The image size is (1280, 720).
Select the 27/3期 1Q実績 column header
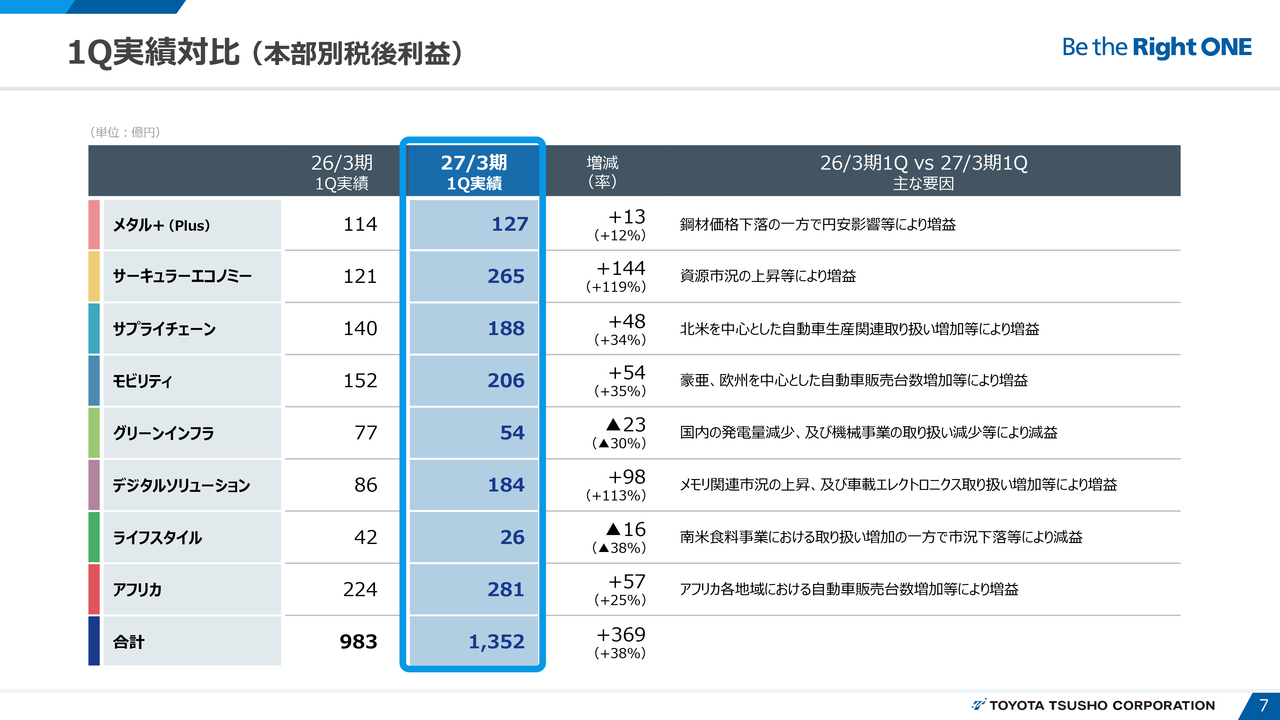[474, 172]
